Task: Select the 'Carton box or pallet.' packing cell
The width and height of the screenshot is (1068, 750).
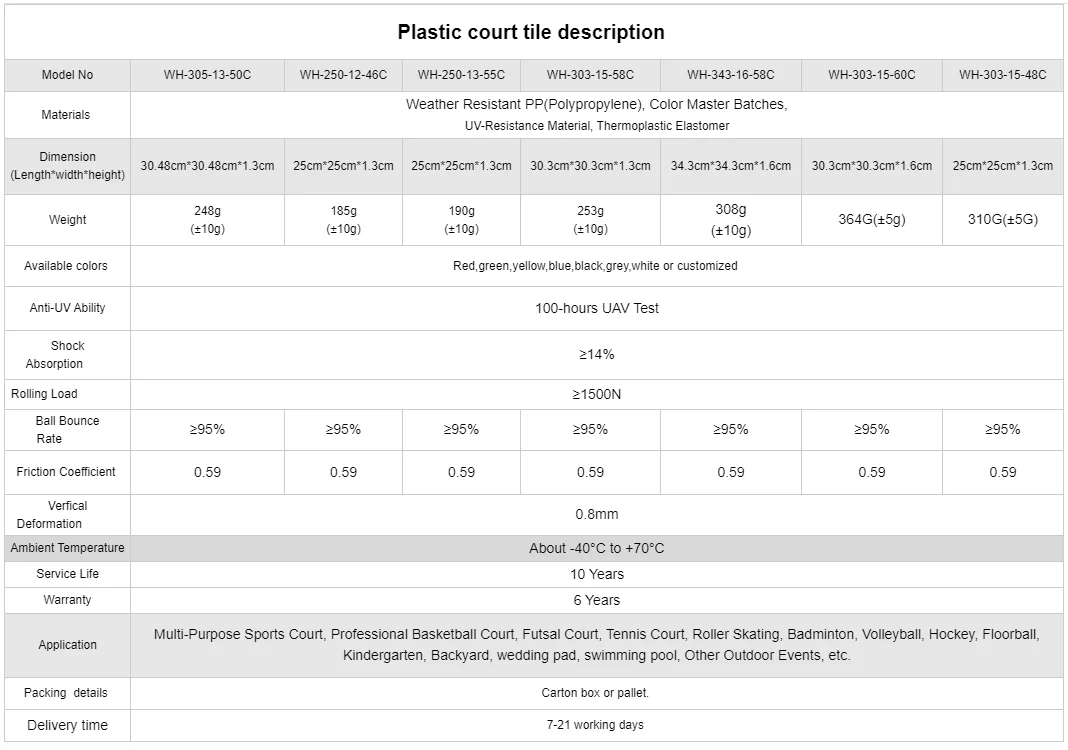Action: point(595,693)
